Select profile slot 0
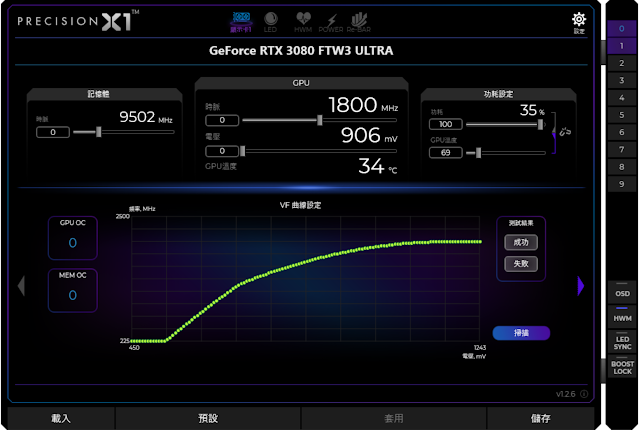Screen dimensions: 639x430 [621, 29]
